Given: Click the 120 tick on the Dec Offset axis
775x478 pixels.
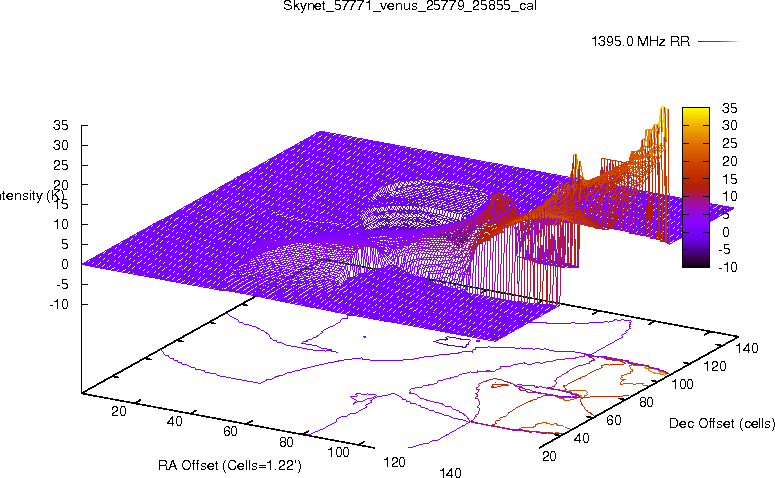Looking at the screenshot, I should (715, 366).
